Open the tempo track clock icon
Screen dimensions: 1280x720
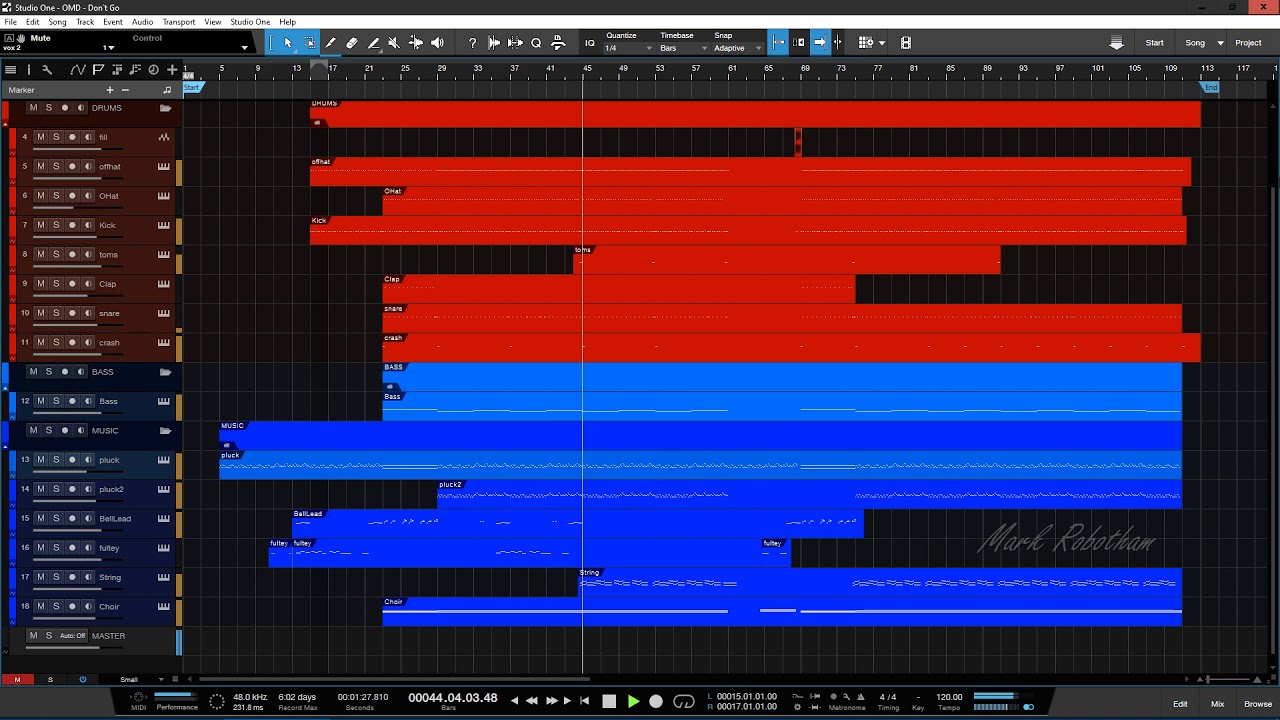coord(153,70)
